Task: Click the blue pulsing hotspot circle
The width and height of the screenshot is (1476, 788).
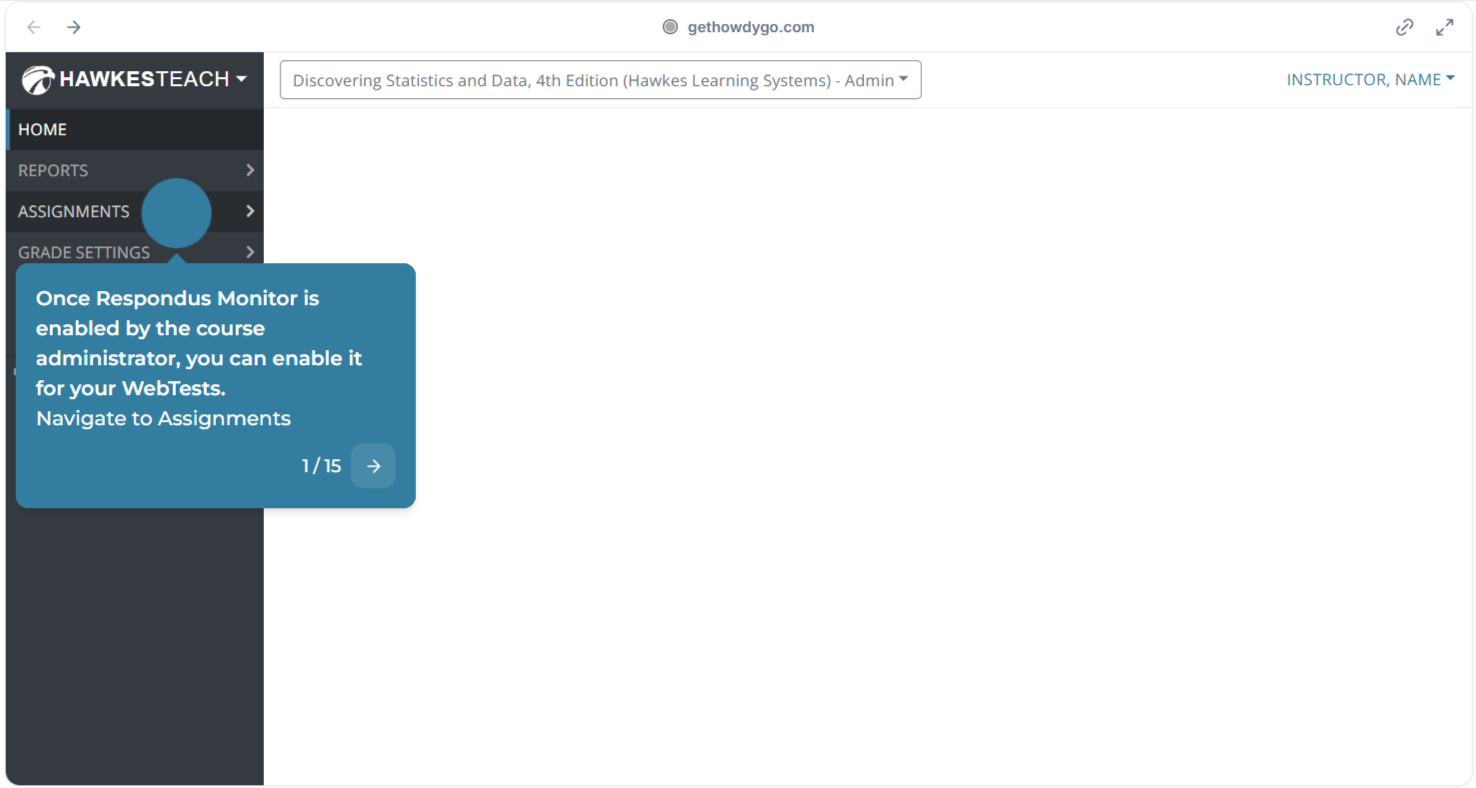Action: coord(176,213)
